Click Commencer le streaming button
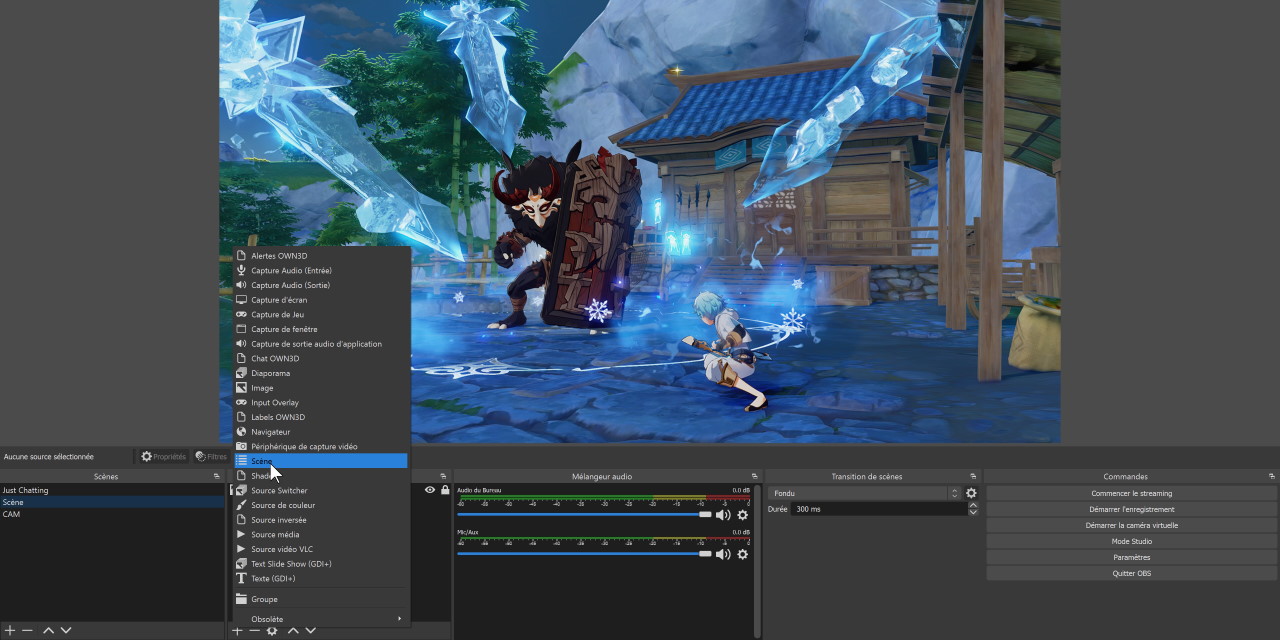This screenshot has width=1280, height=640. [x=1132, y=493]
